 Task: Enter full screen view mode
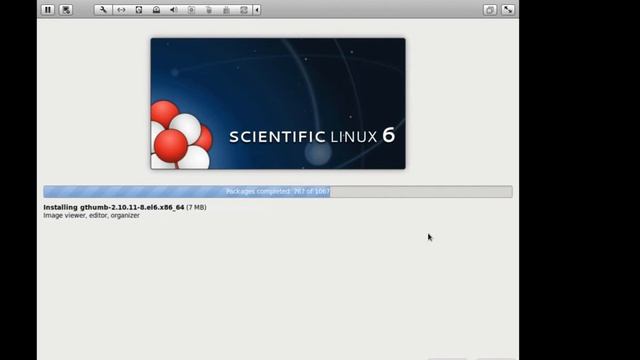coord(508,10)
